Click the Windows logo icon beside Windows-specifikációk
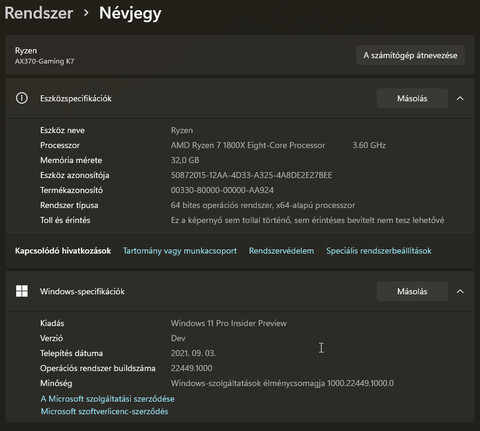Image resolution: width=480 pixels, height=431 pixels. click(22, 291)
